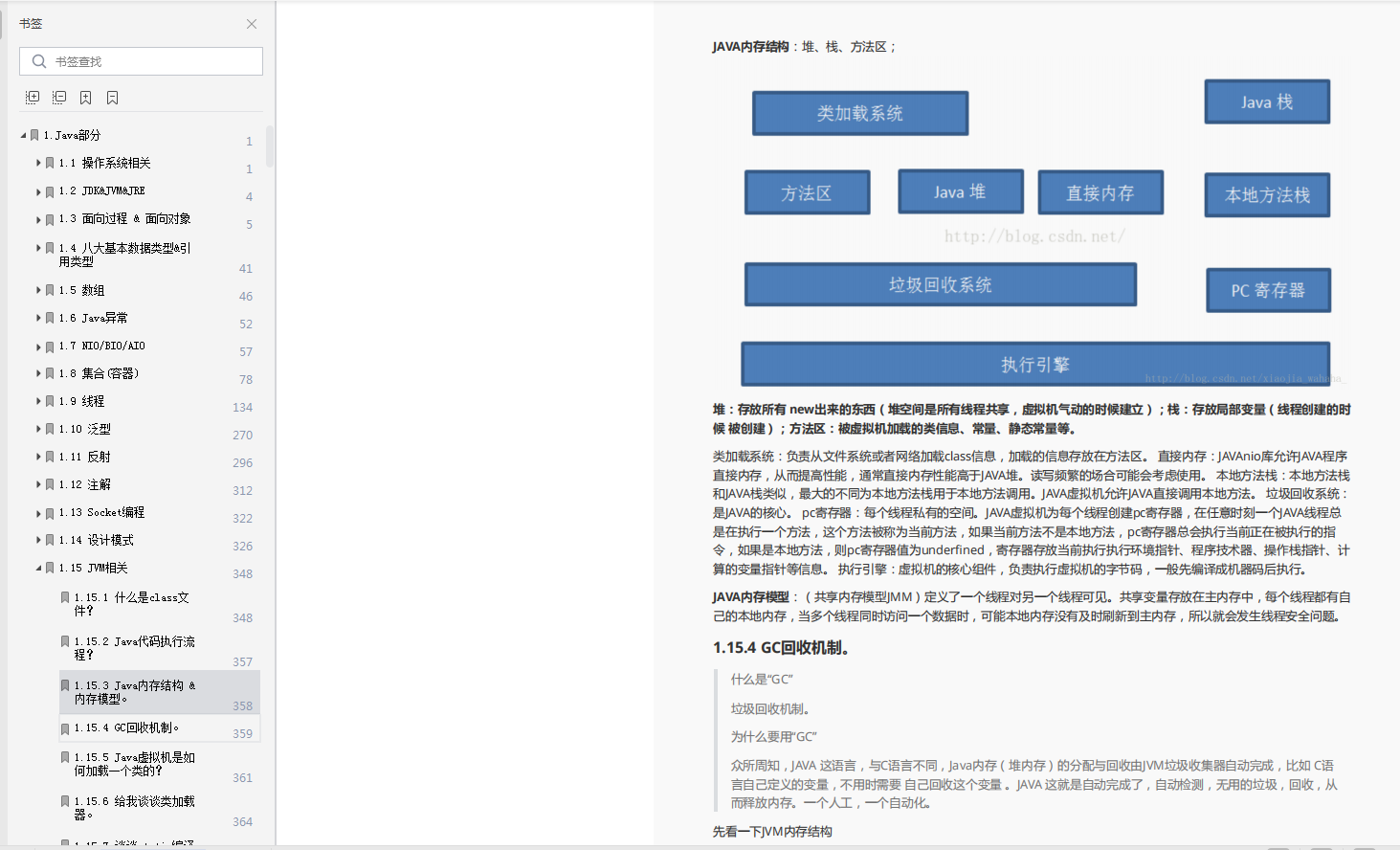The image size is (1400, 850).
Task: Open bookmark 1.10 泛型
Action: pos(84,429)
